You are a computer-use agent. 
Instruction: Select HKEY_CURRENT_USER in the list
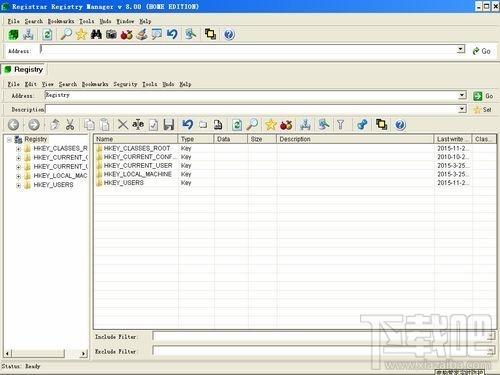click(138, 166)
